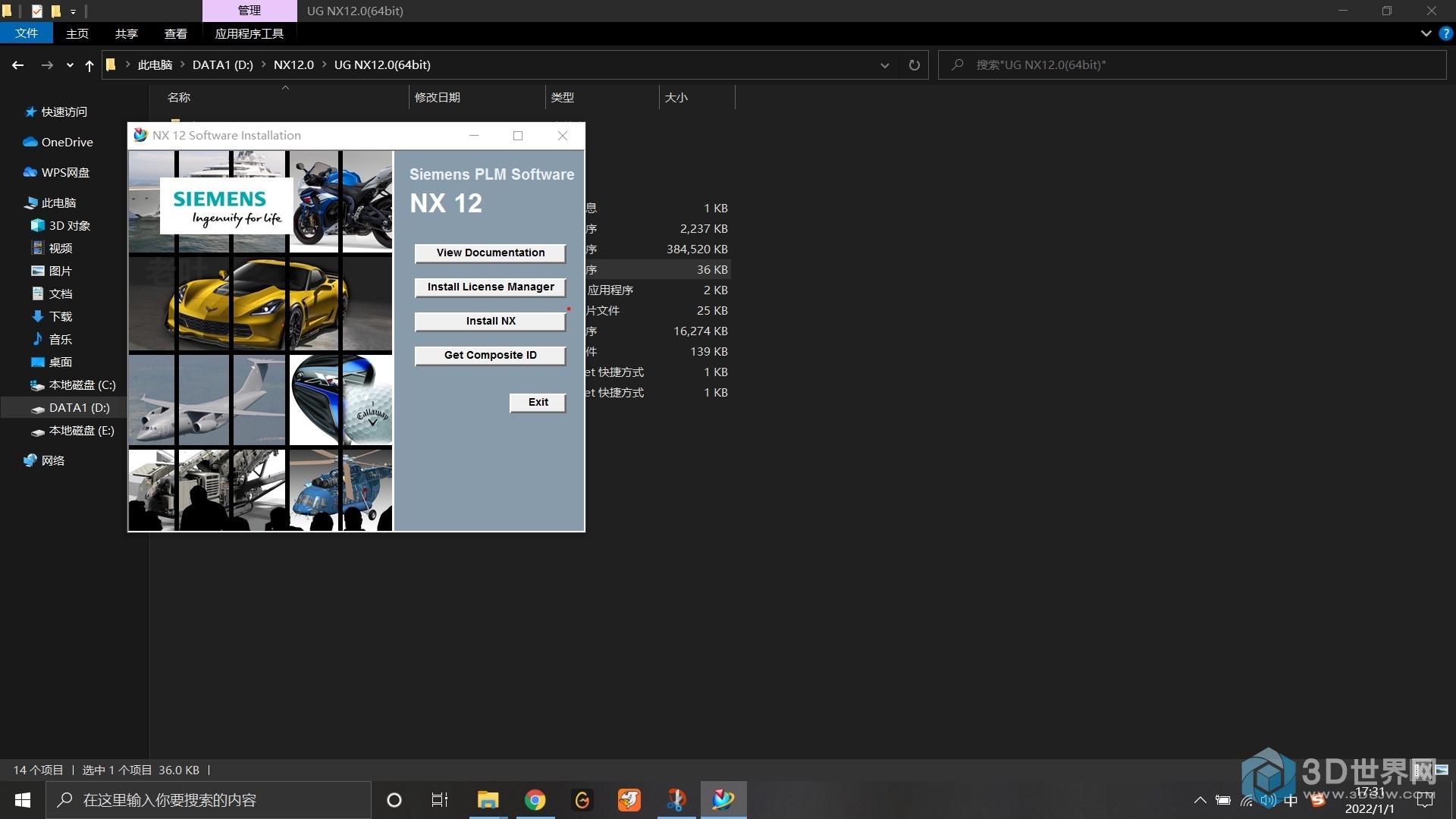Open the 文件 menu in Explorer

(x=27, y=33)
